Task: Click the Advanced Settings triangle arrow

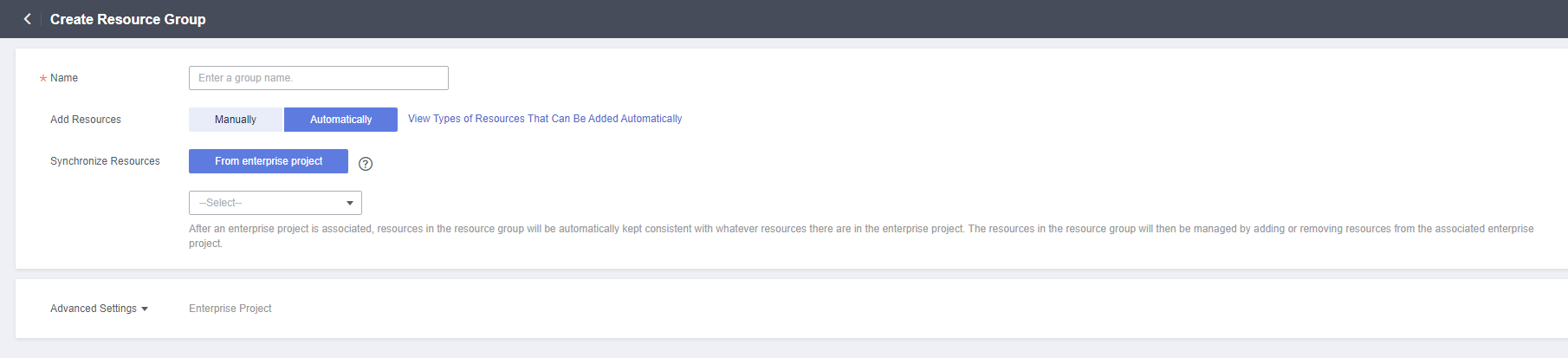Action: 145,309
